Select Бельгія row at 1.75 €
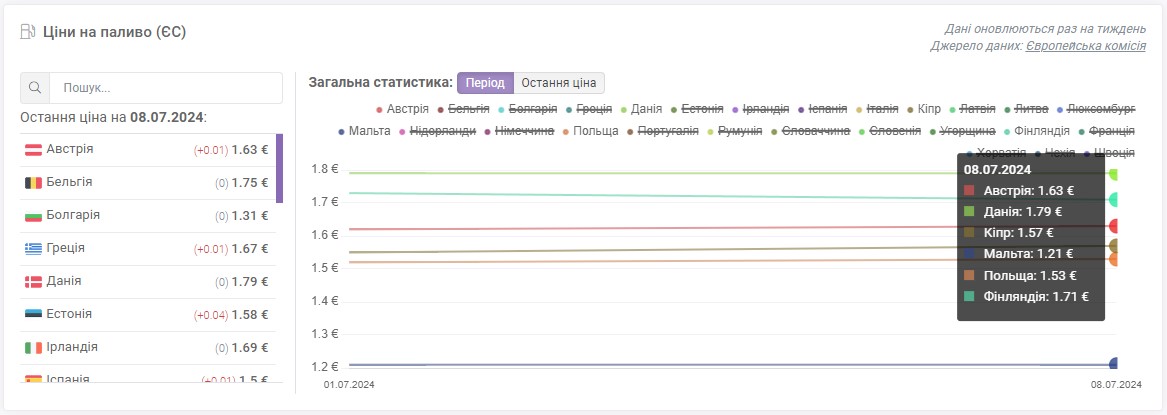 coord(147,182)
